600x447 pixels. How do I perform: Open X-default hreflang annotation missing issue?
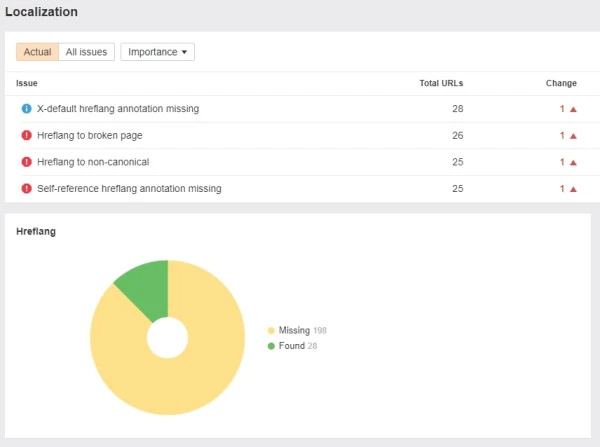pyautogui.click(x=117, y=109)
